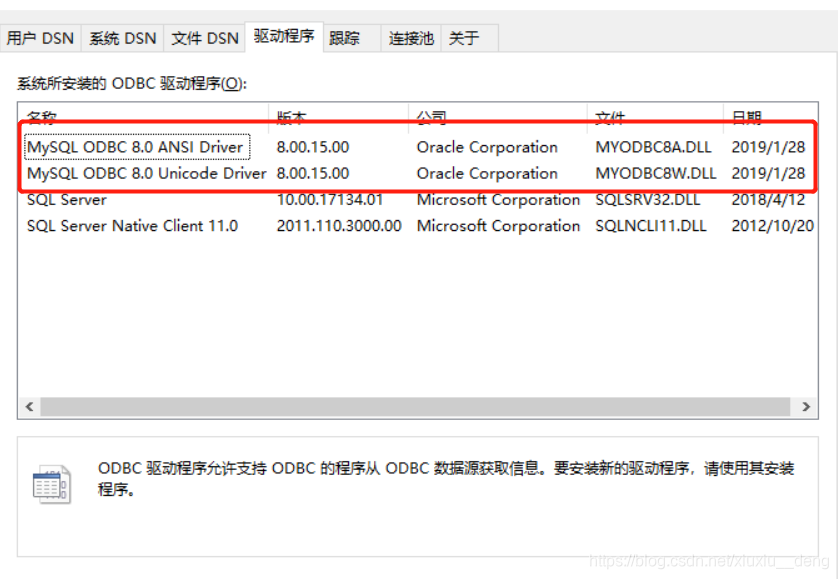Click the horizontal scrollbar thumb in driver list
Viewport: 838px width, 579px height.
(x=415, y=407)
